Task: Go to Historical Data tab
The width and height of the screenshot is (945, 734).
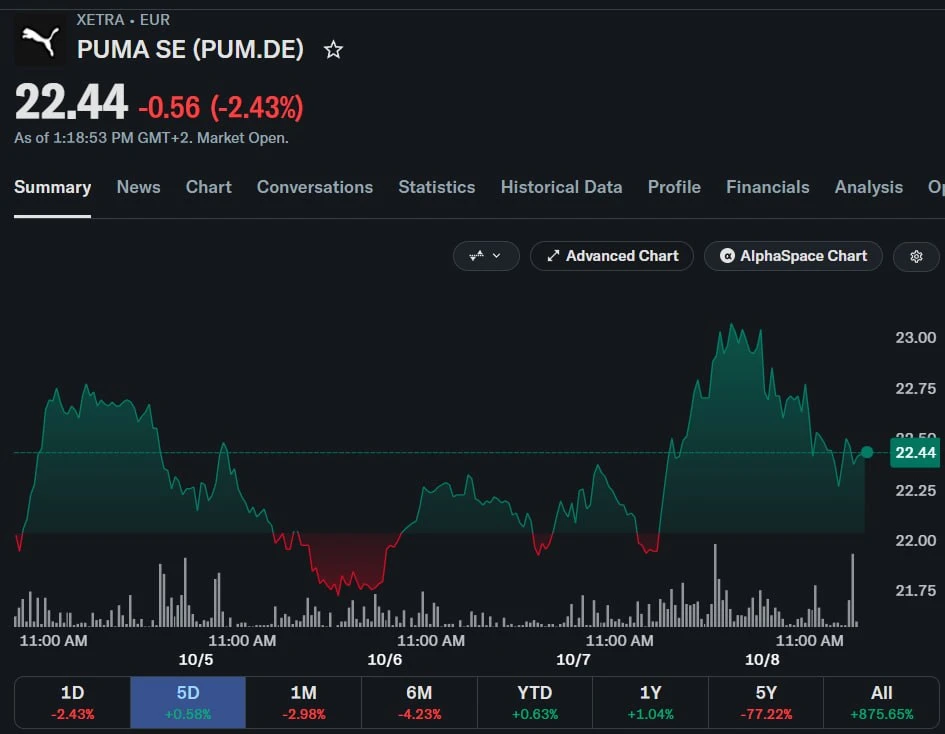Action: point(562,187)
